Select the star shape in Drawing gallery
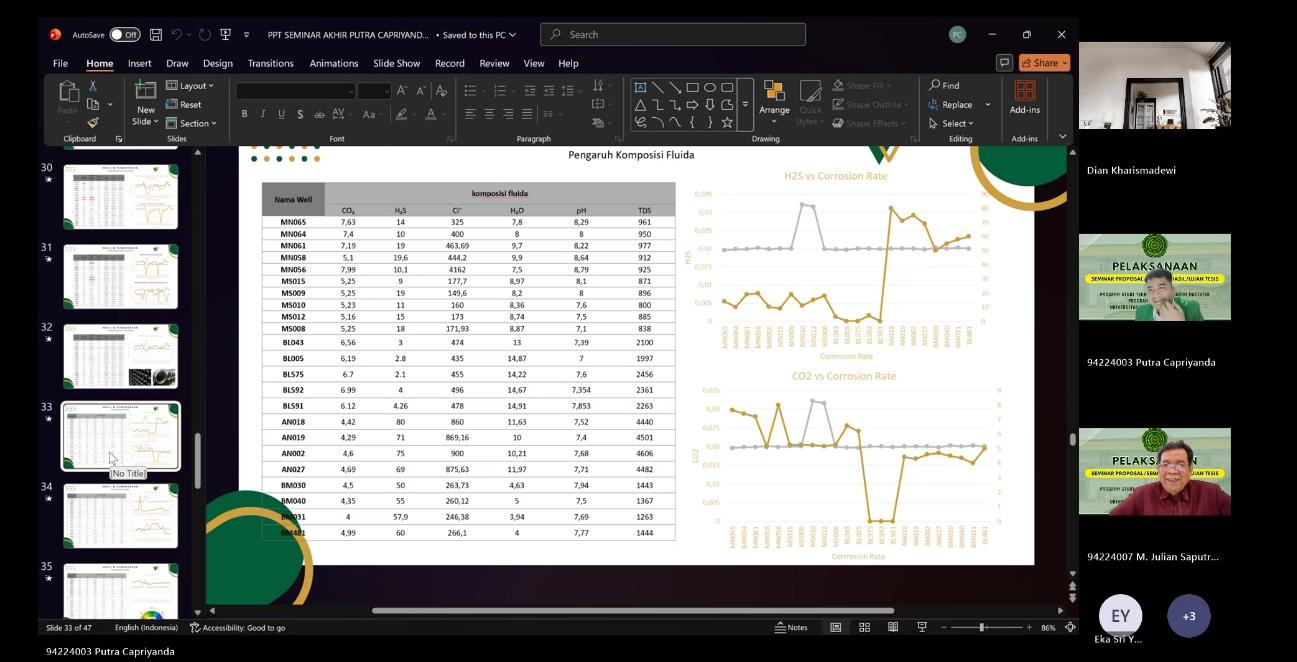This screenshot has width=1297, height=662. 727,122
